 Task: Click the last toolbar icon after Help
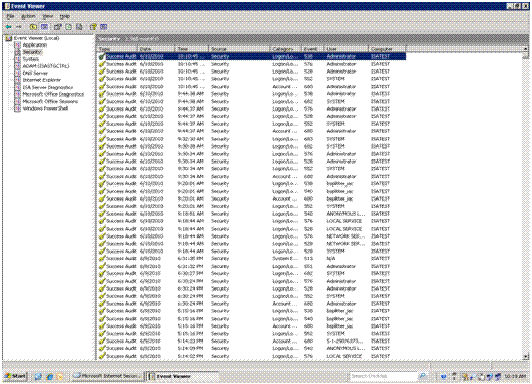(x=103, y=27)
